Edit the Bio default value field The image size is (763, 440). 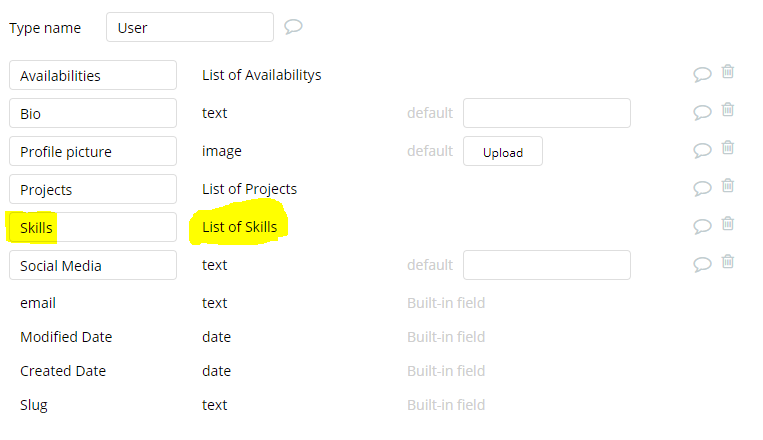pos(546,113)
